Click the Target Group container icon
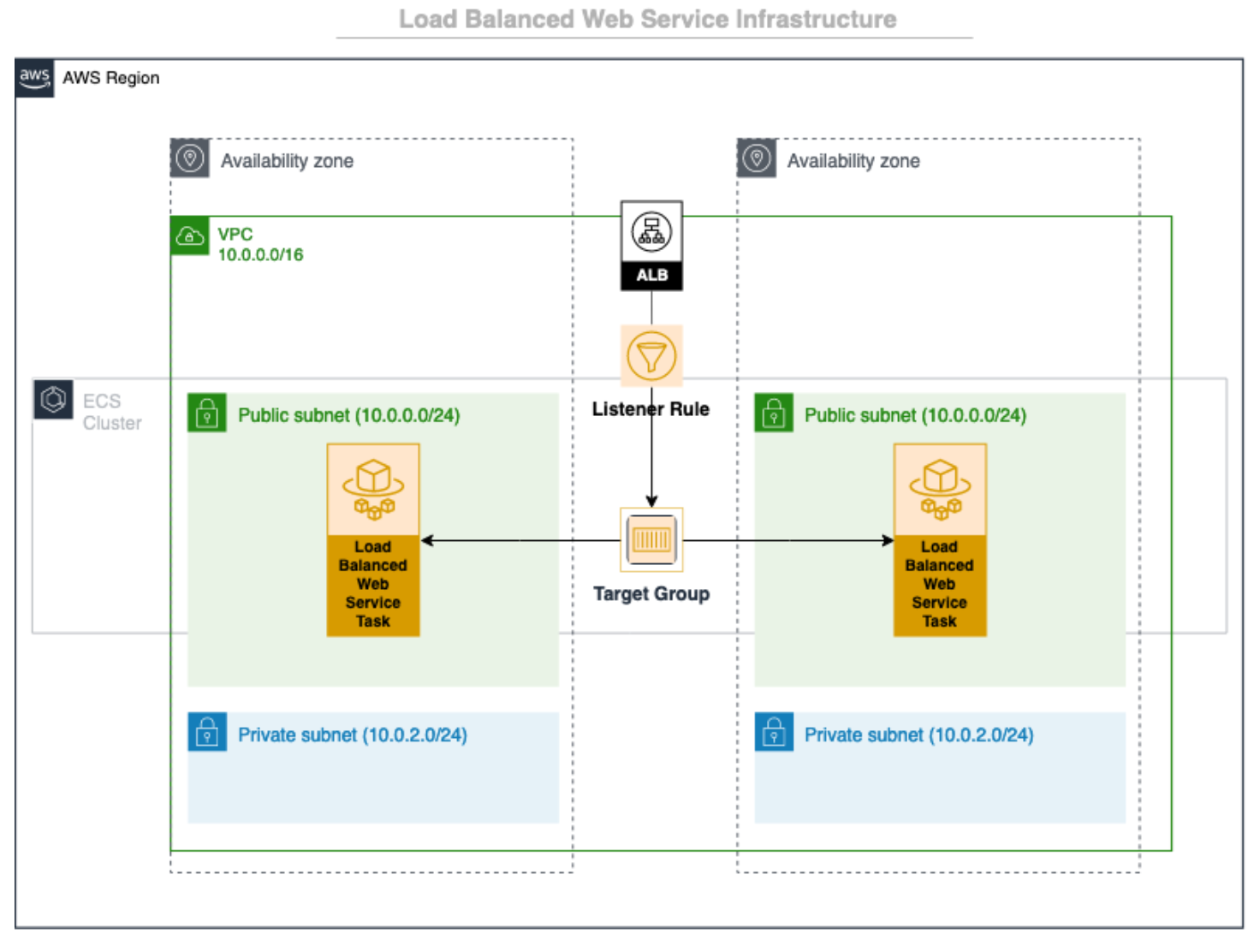The width and height of the screenshot is (1248, 952). point(651,540)
